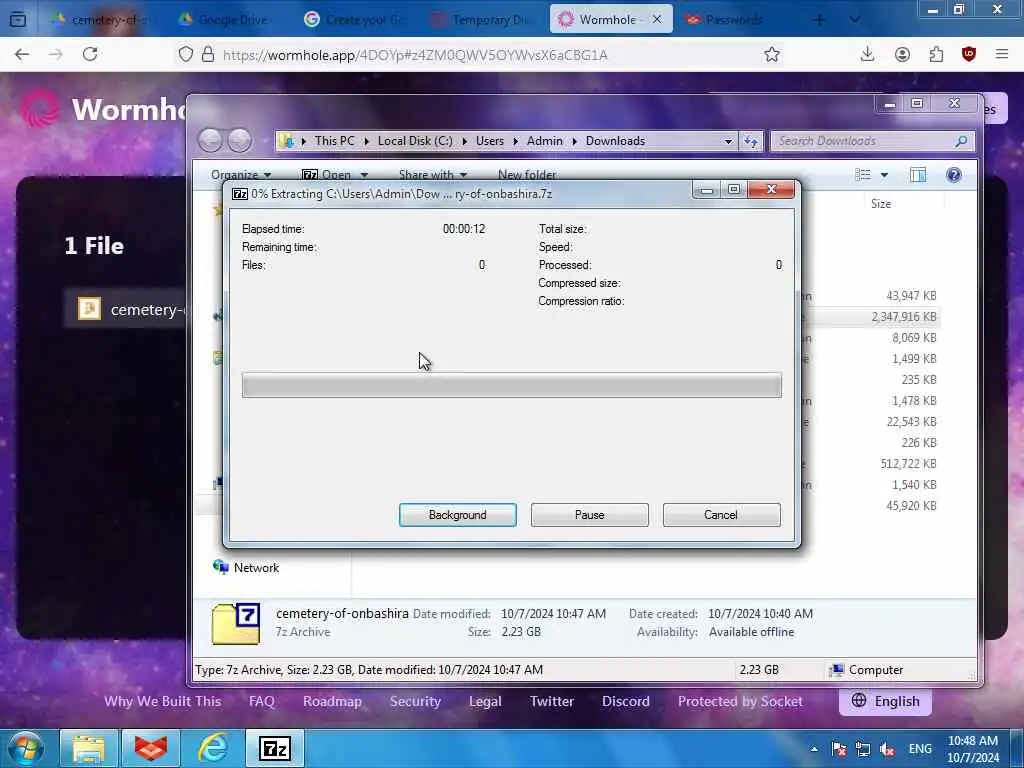Click Explorer's forward navigation button
This screenshot has width=1024, height=768.
click(240, 140)
